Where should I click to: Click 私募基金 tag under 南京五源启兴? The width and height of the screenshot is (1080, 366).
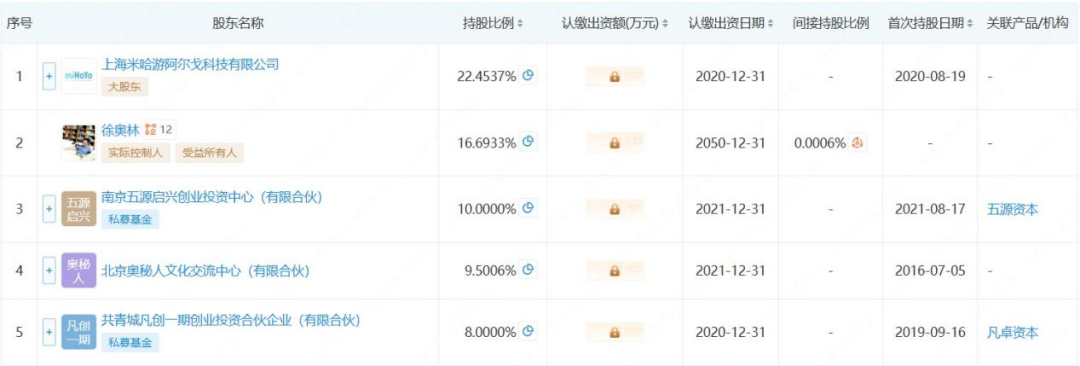(130, 220)
